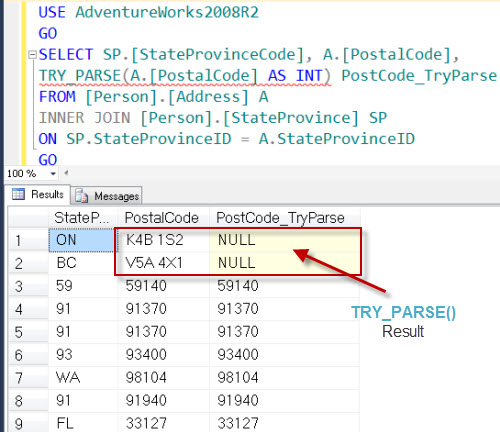
Task: Click the Results grid icon
Action: coord(18,194)
